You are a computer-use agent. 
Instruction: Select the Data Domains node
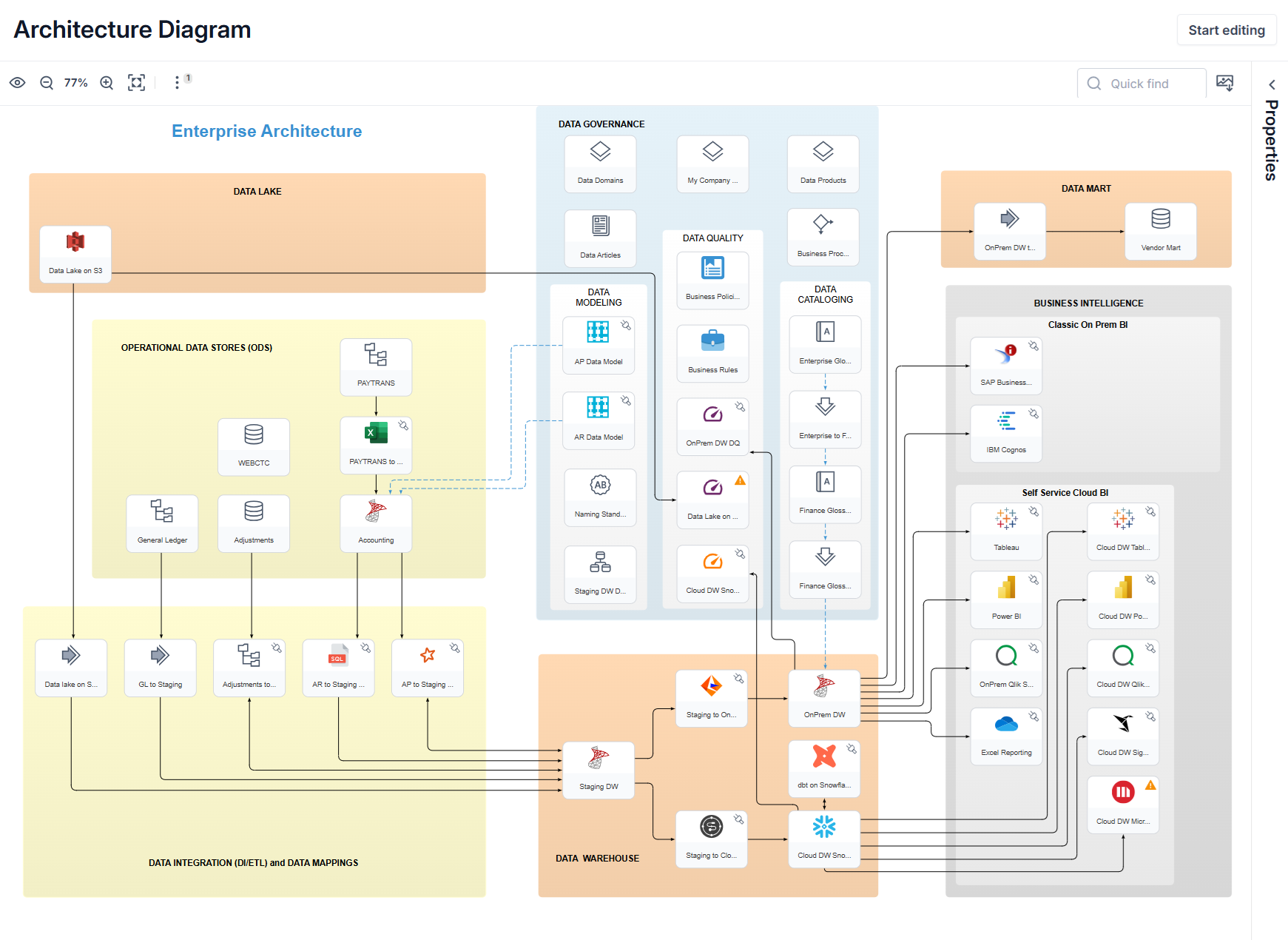pyautogui.click(x=600, y=164)
